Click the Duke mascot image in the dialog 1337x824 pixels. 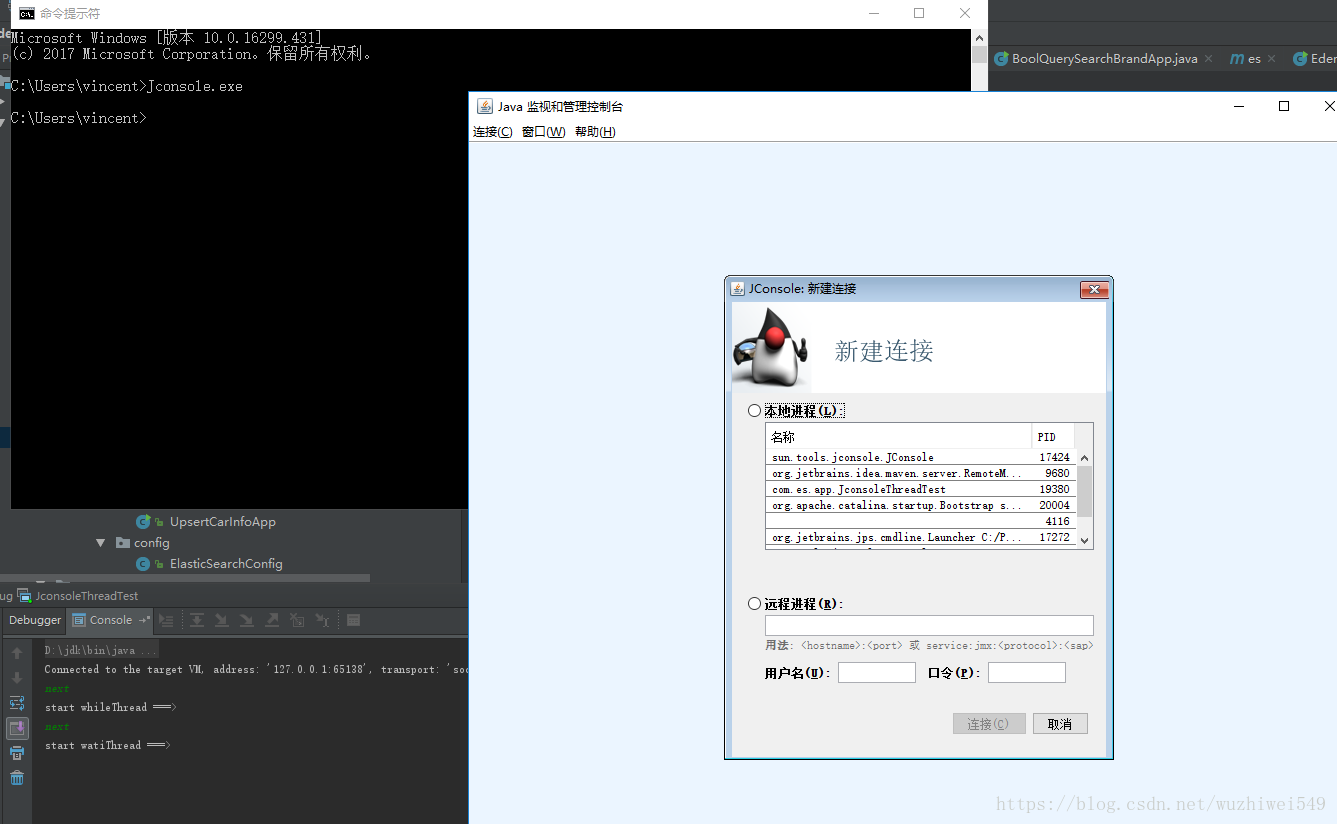click(770, 347)
